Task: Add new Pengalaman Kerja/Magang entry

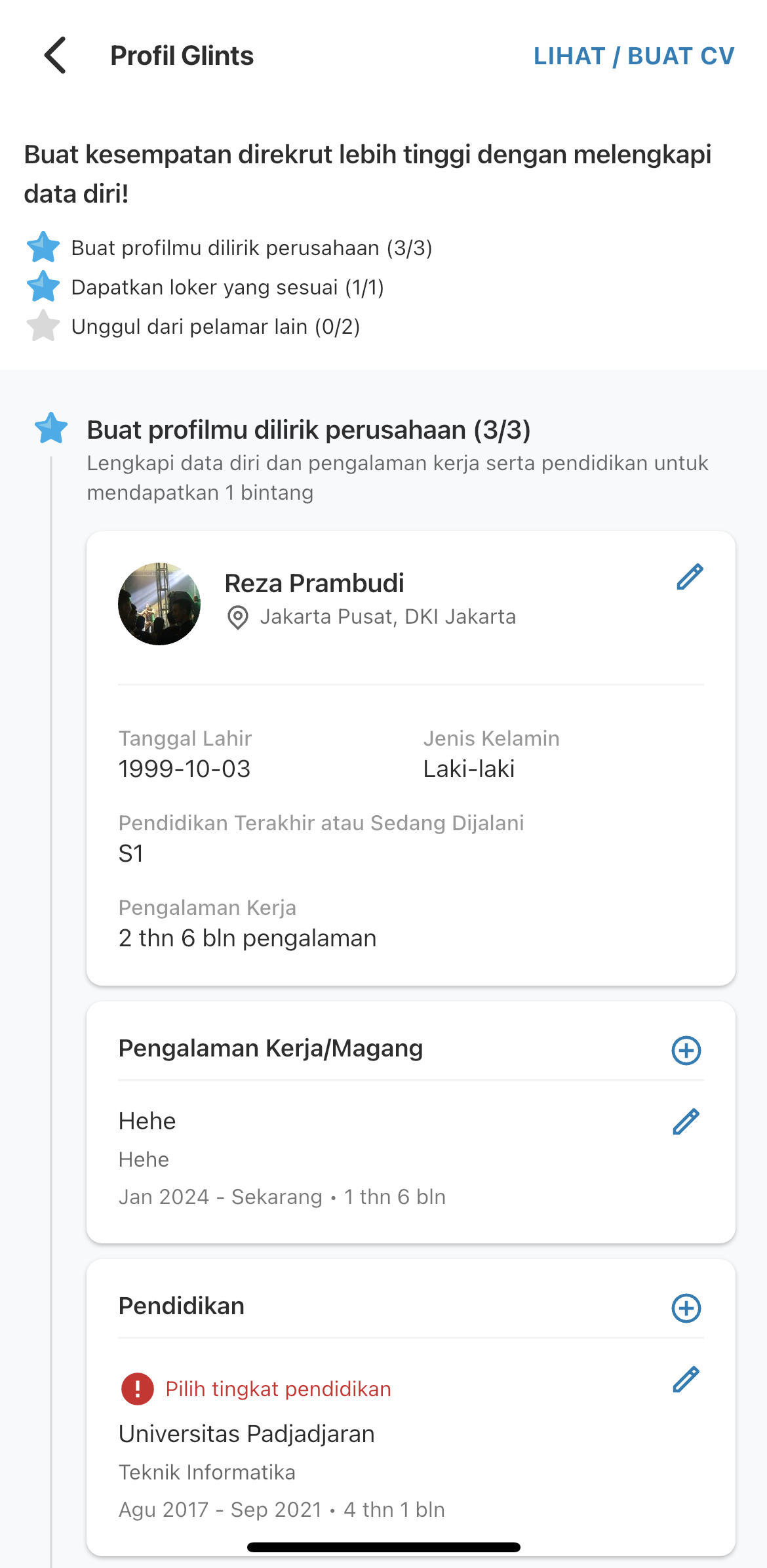Action: (x=686, y=1051)
